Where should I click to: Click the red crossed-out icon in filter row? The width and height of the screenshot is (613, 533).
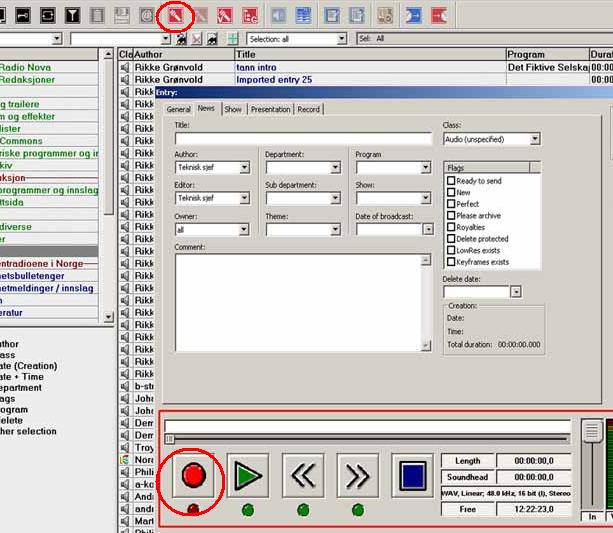[197, 39]
